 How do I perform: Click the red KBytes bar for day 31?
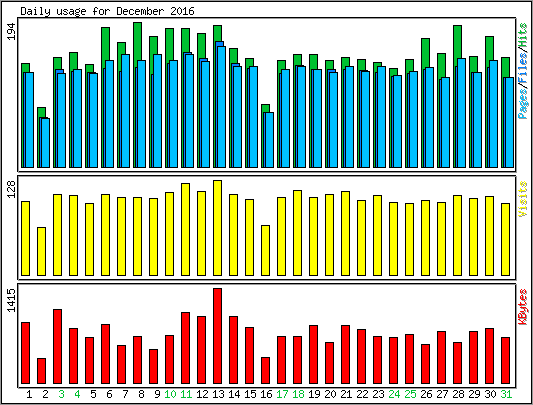pos(505,360)
